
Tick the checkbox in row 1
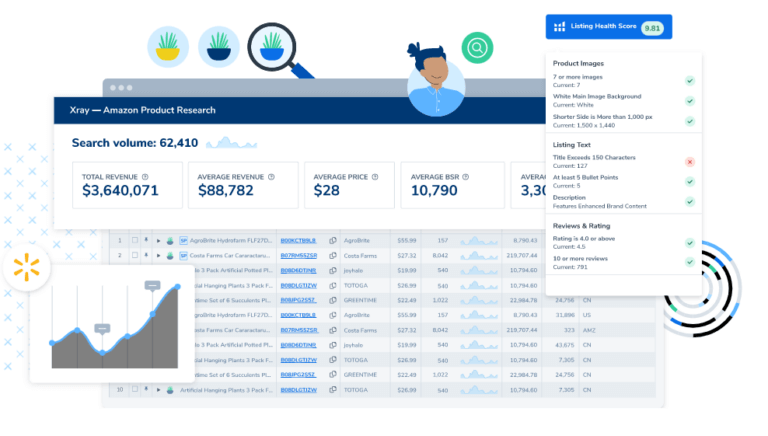pos(135,241)
